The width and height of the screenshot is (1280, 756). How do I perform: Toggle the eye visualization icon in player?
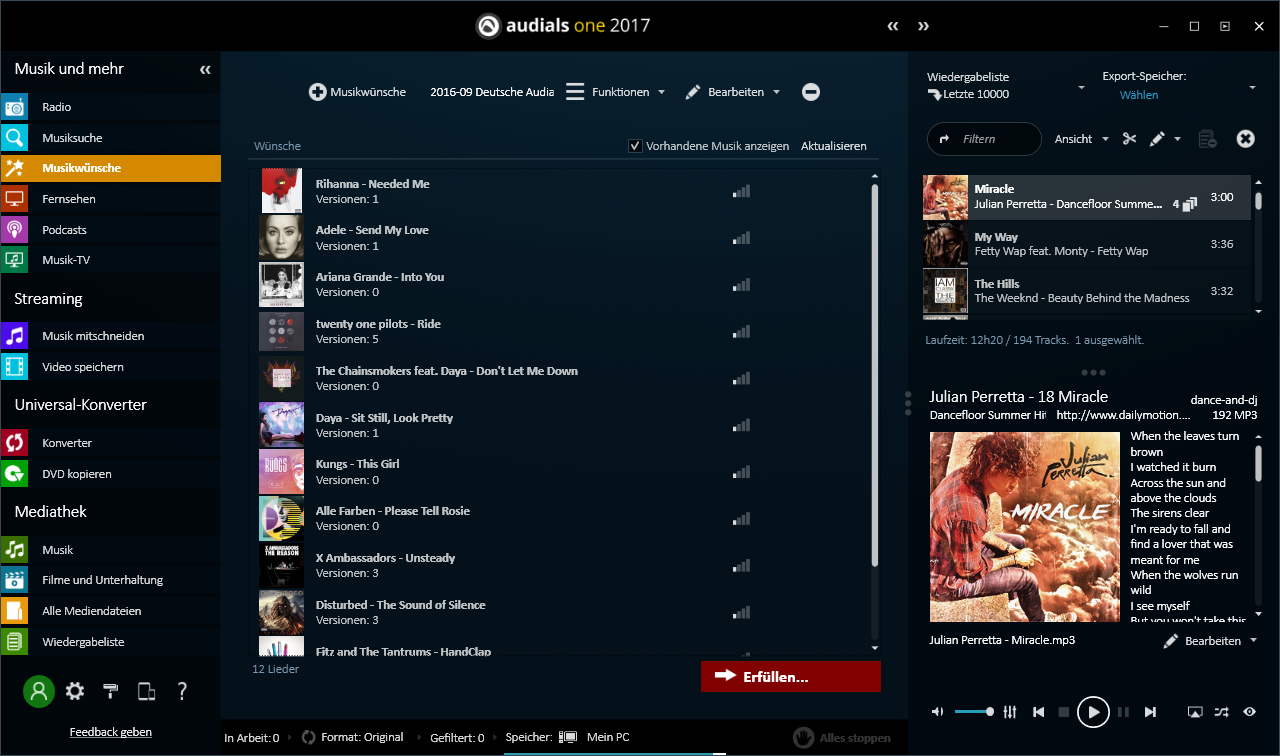[1249, 711]
